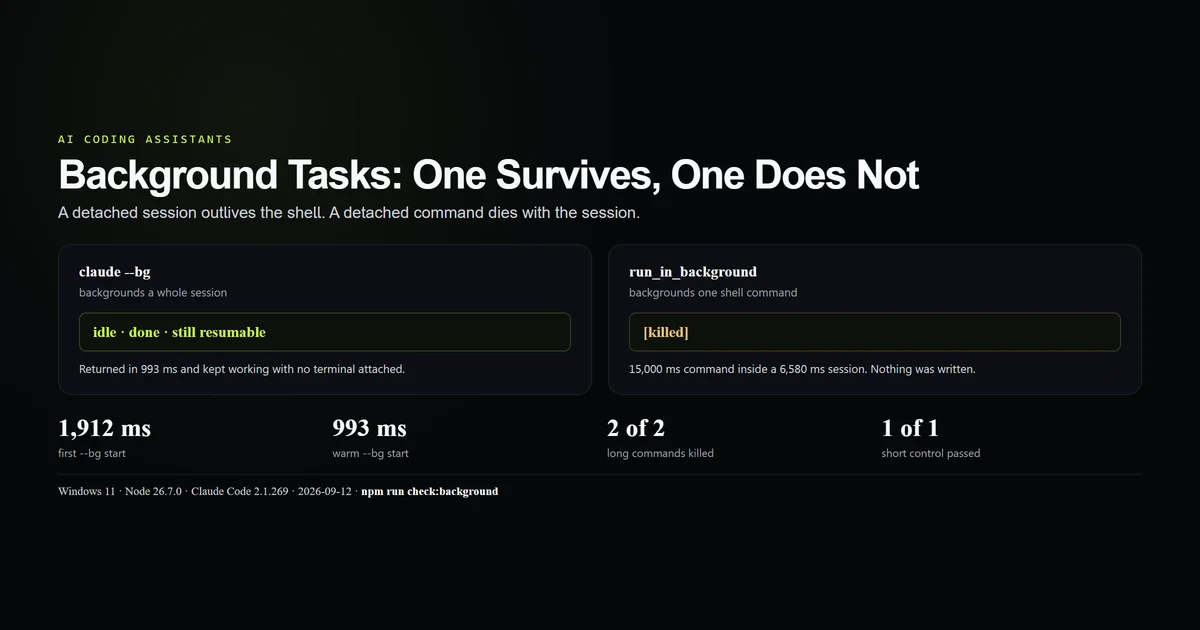Click the '1 of 1' stat value
The width and height of the screenshot is (1200, 630).
pyautogui.click(x=910, y=428)
